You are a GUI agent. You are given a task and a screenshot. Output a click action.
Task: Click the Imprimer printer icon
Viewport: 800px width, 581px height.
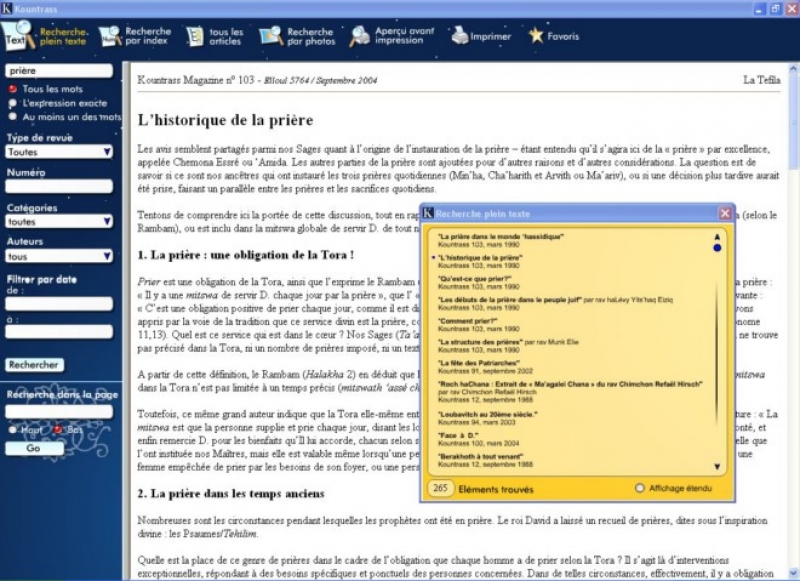click(460, 36)
